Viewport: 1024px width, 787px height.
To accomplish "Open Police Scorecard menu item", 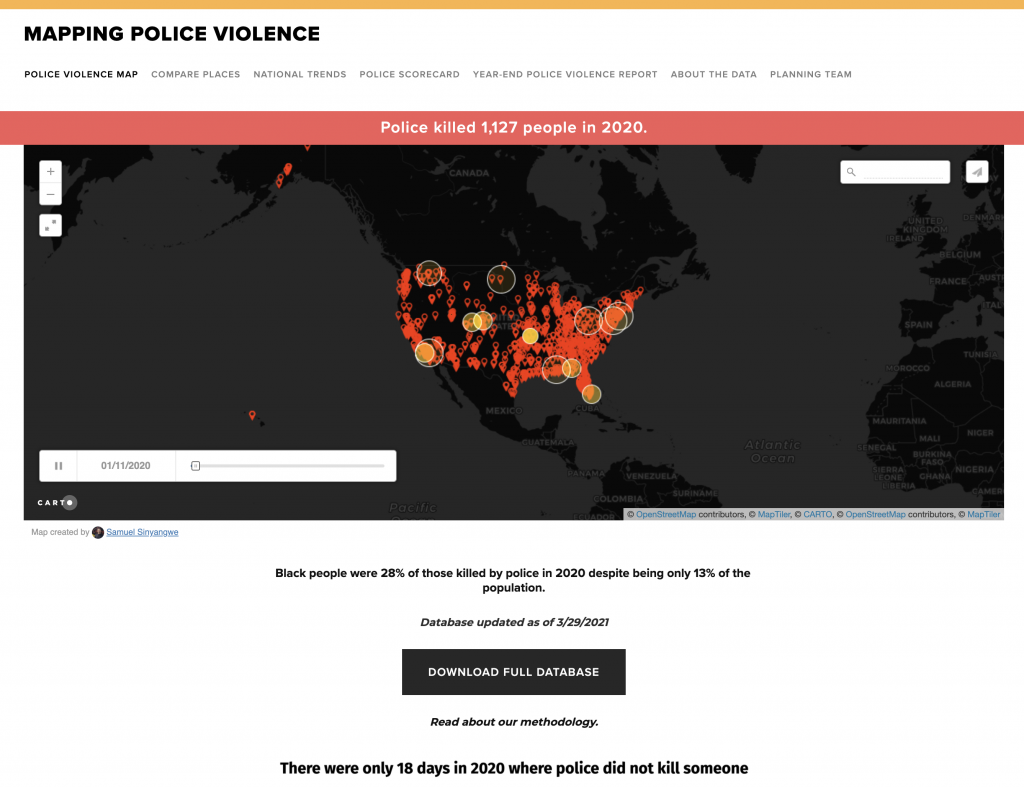I will [409, 74].
